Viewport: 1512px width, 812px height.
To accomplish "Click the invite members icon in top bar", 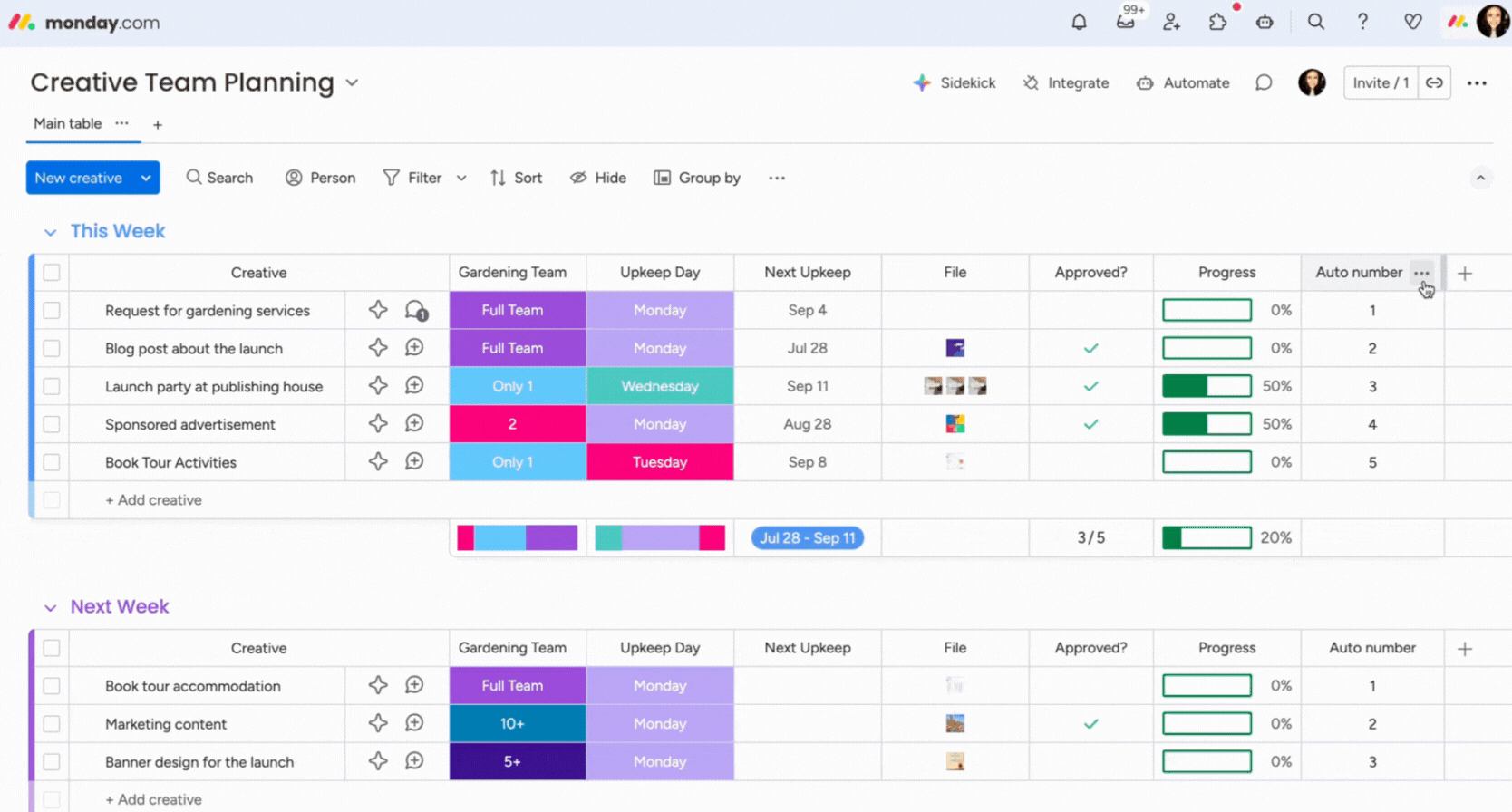I will coord(1172,23).
